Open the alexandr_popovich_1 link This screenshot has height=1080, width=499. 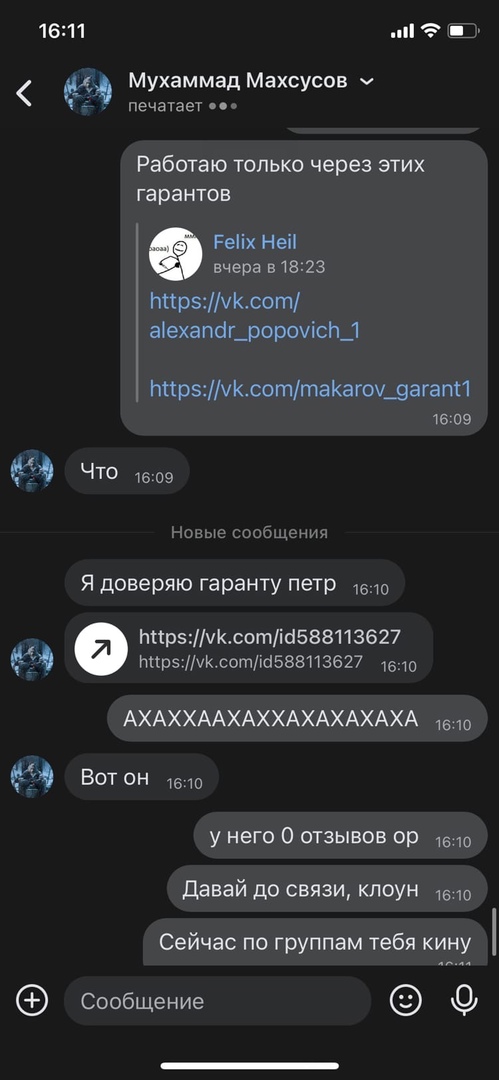coord(255,315)
